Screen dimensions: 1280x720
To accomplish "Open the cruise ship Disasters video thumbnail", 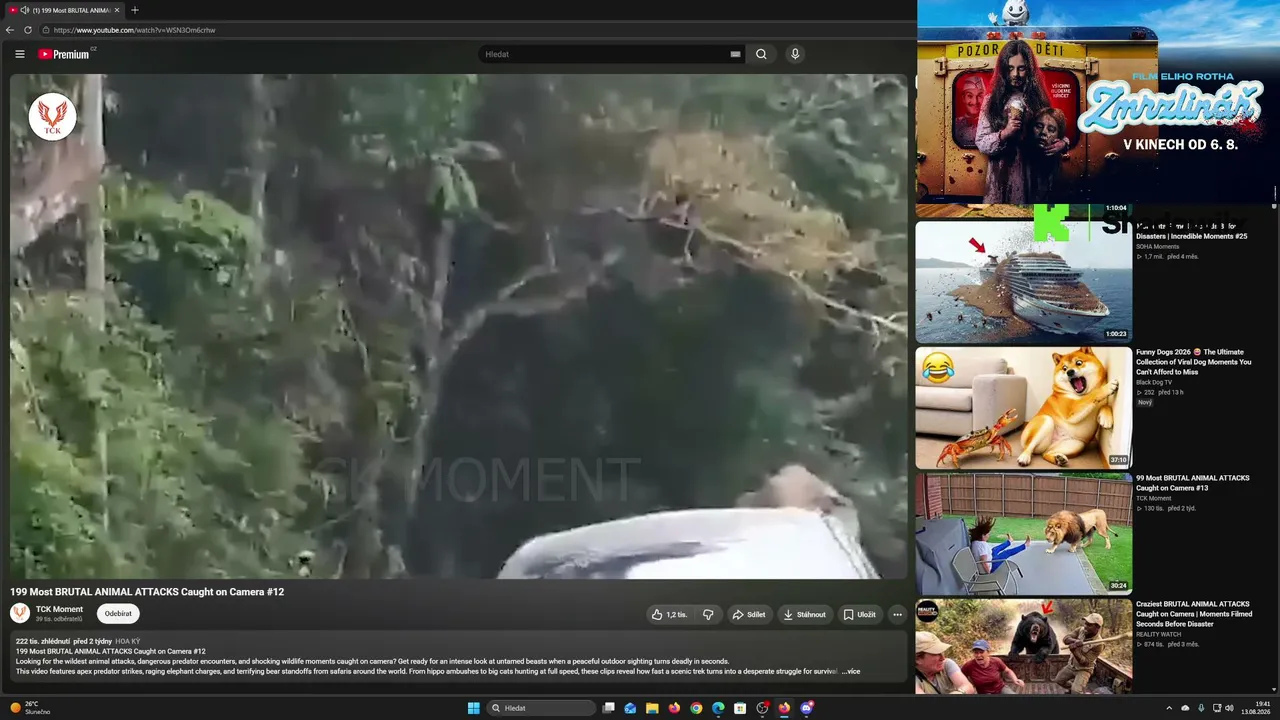I will tap(1024, 282).
